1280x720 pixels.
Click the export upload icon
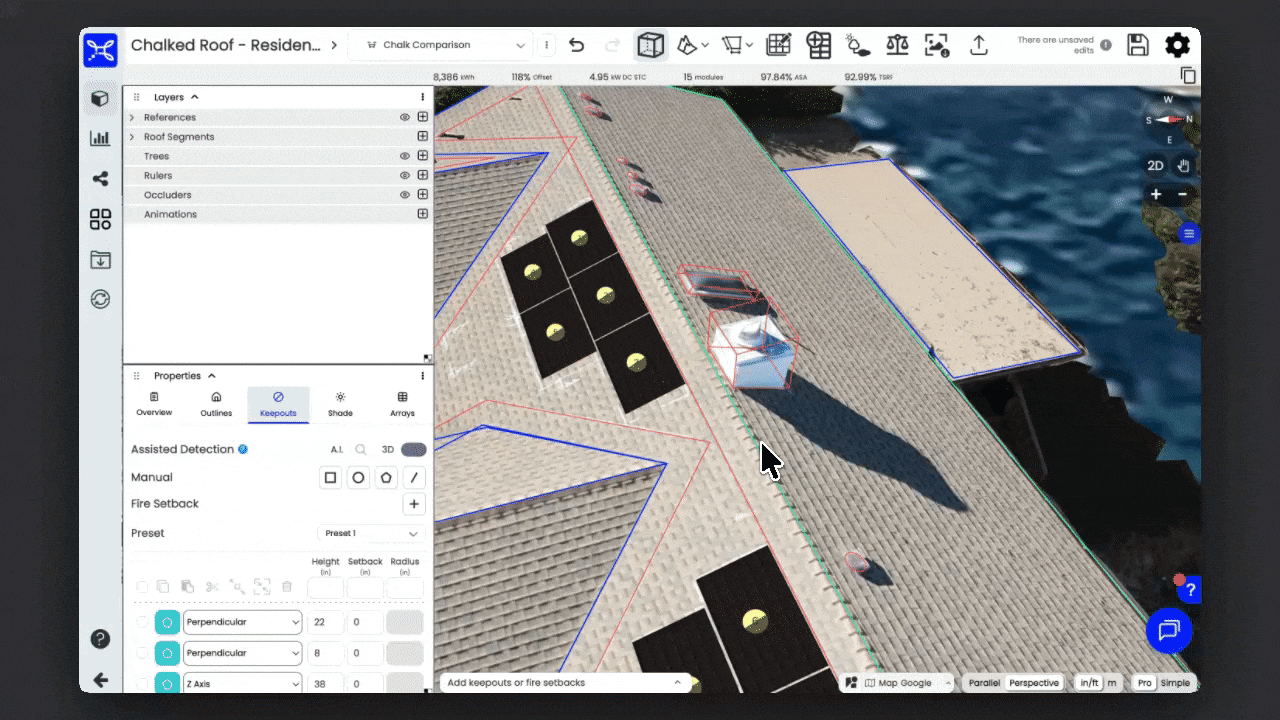click(979, 45)
